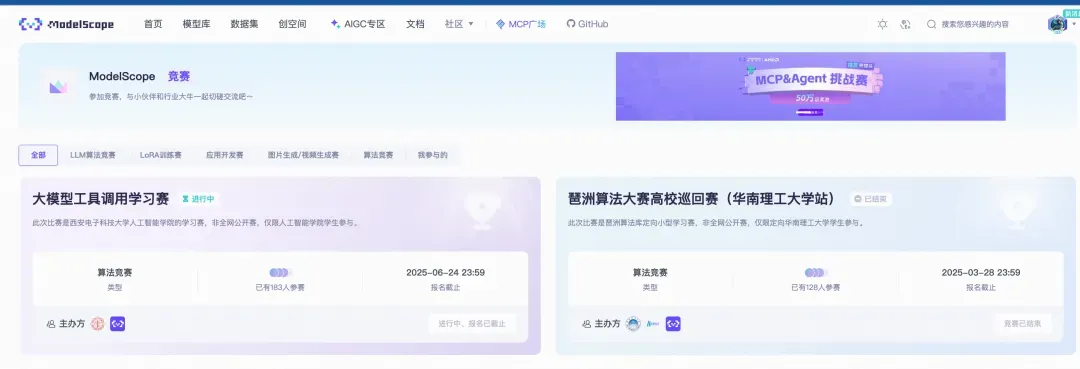Screen dimensions: 1080x369
Task: Click the ModelScope logo
Action: (x=66, y=24)
